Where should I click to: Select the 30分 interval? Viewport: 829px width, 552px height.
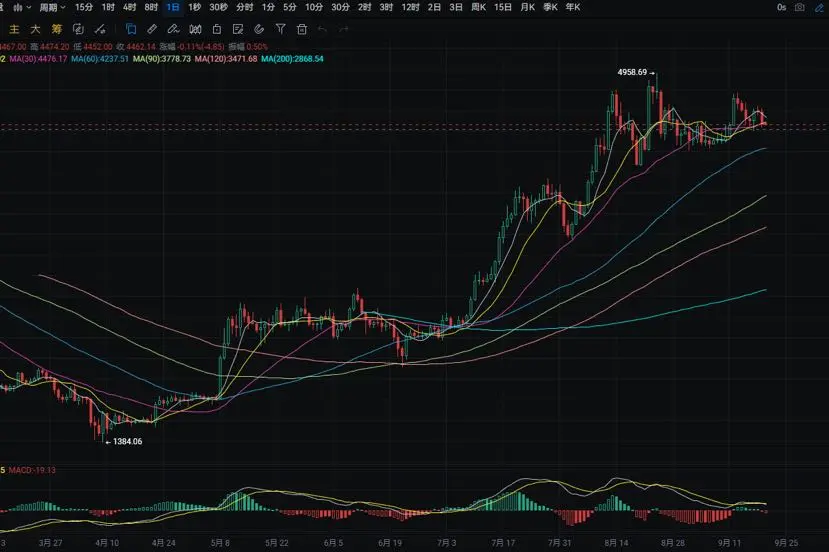(340, 7)
